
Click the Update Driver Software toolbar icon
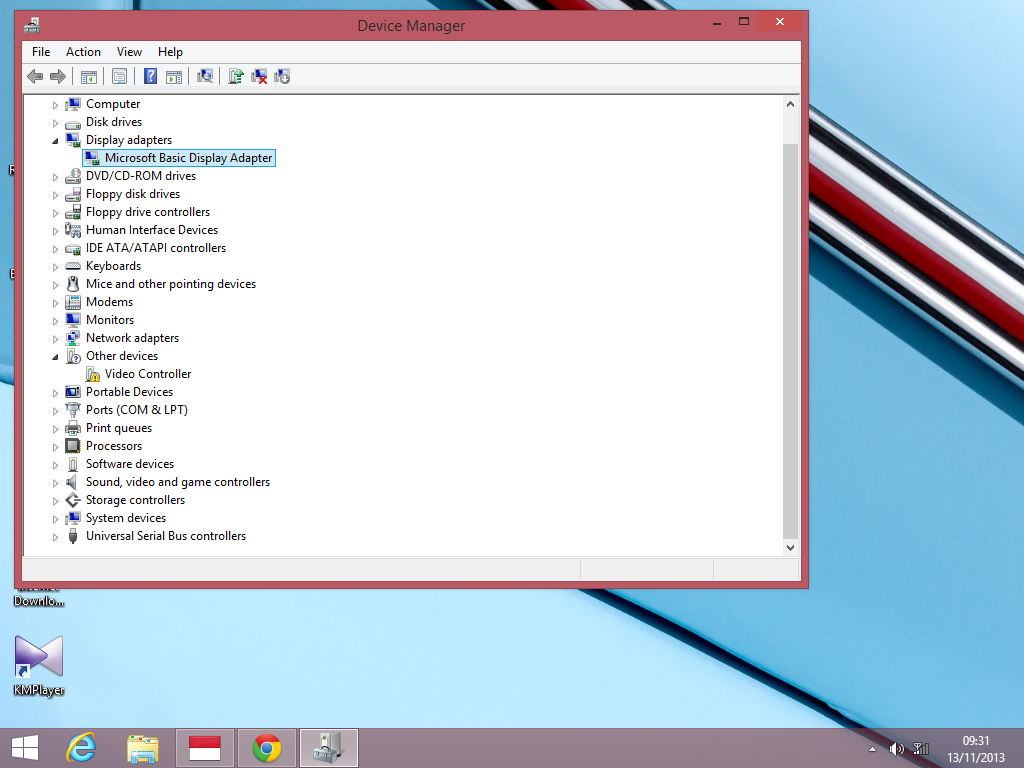pyautogui.click(x=236, y=76)
